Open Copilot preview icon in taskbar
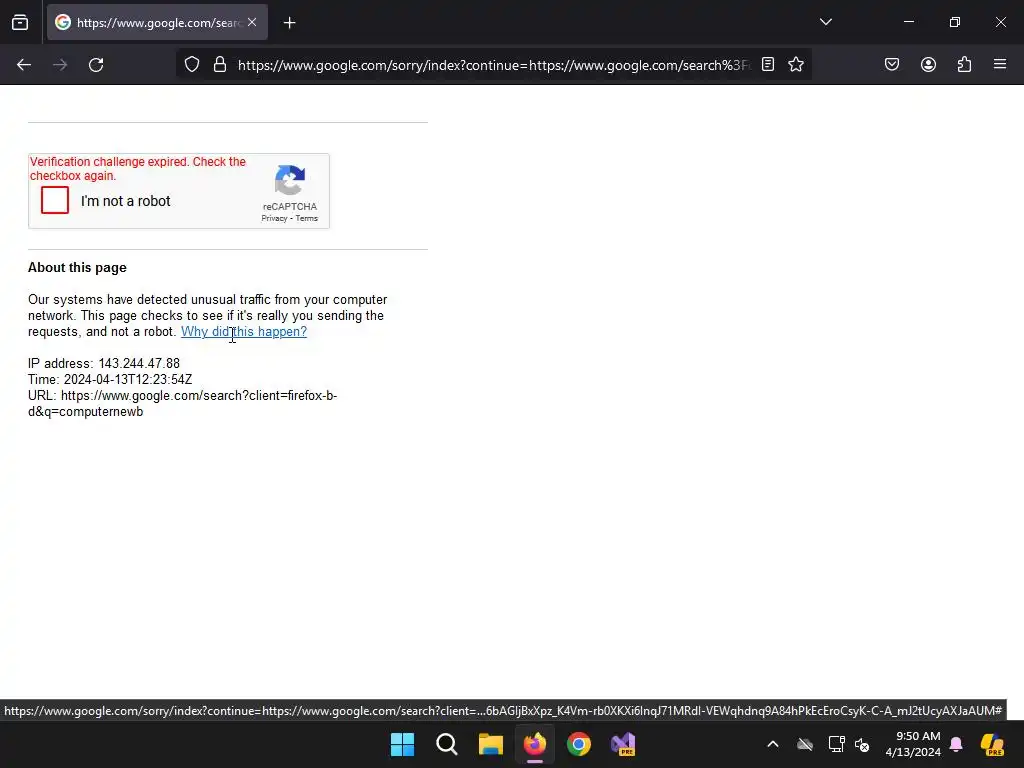Screen dimensions: 1024x768 [992, 744]
